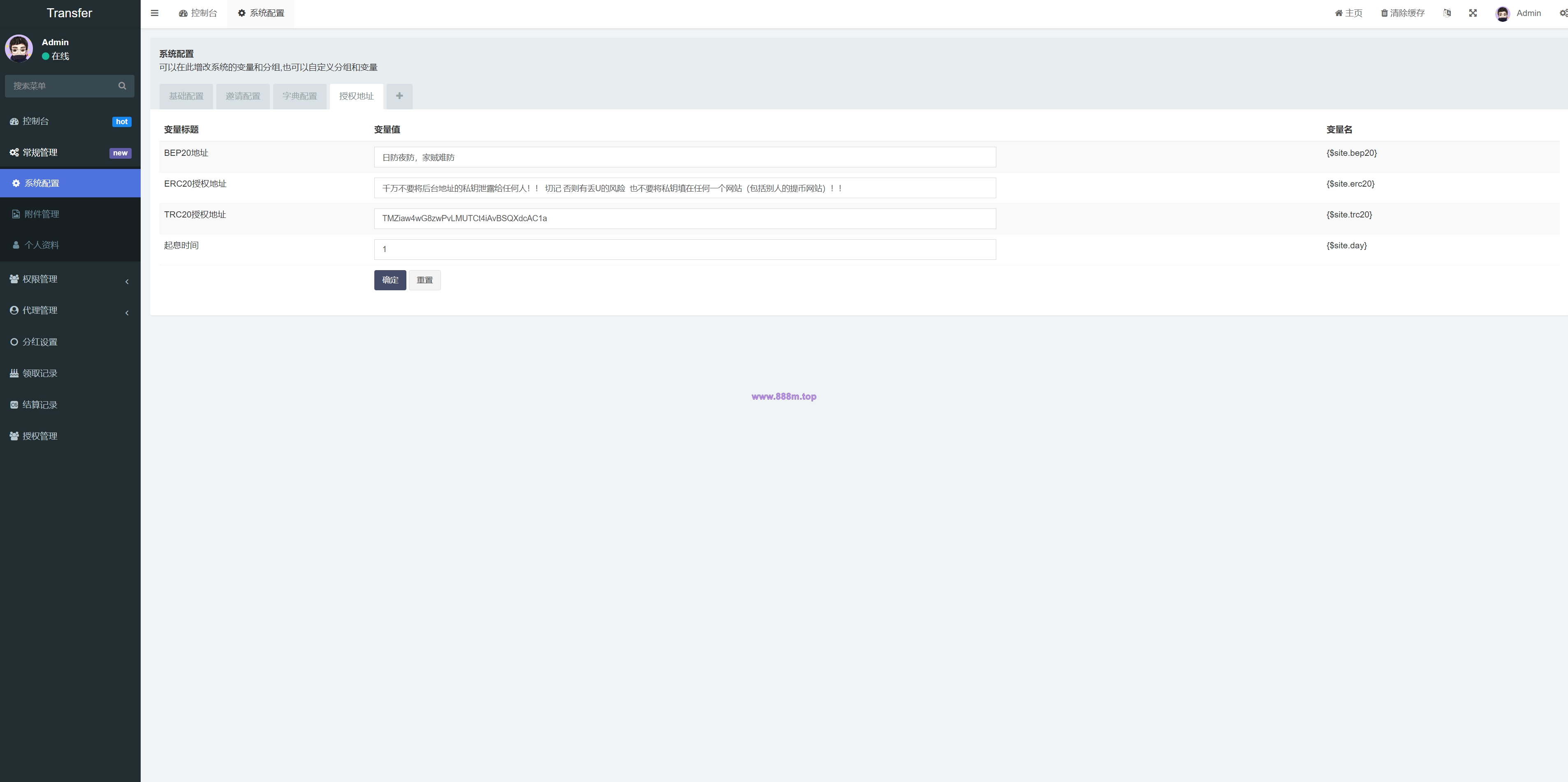Toggle the sidebar hamburger menu icon
1568x782 pixels.
click(x=155, y=13)
